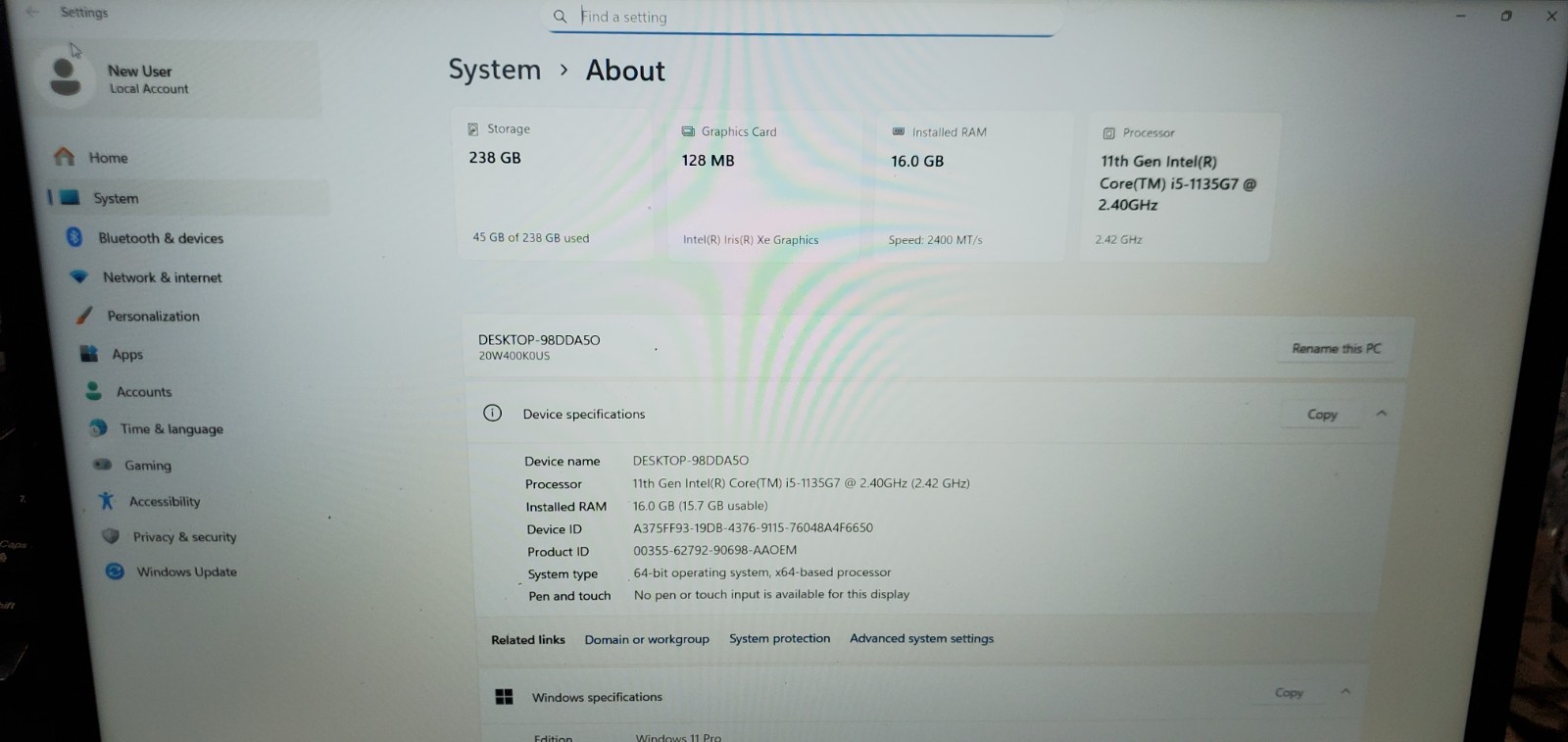1568x742 pixels.
Task: Restore down the Settings window
Action: (x=1506, y=16)
